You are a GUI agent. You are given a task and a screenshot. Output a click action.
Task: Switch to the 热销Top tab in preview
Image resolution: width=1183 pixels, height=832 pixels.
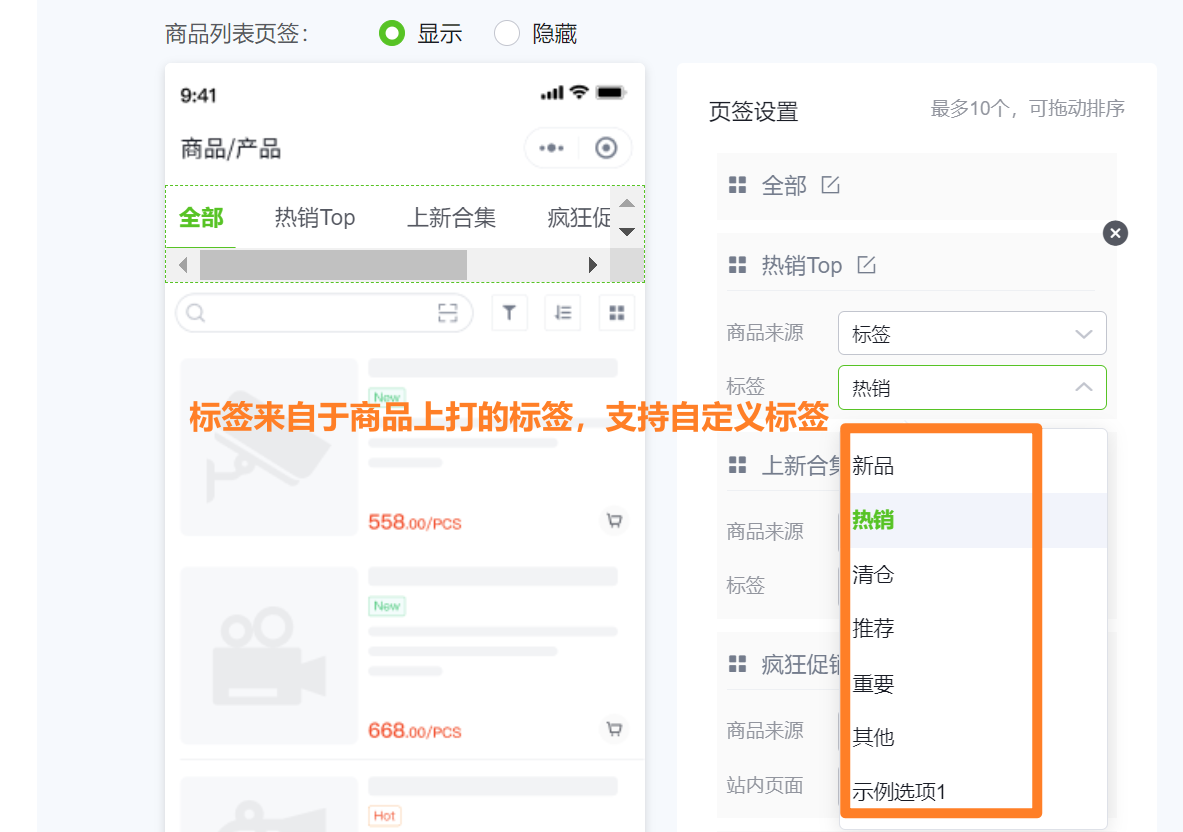(315, 218)
